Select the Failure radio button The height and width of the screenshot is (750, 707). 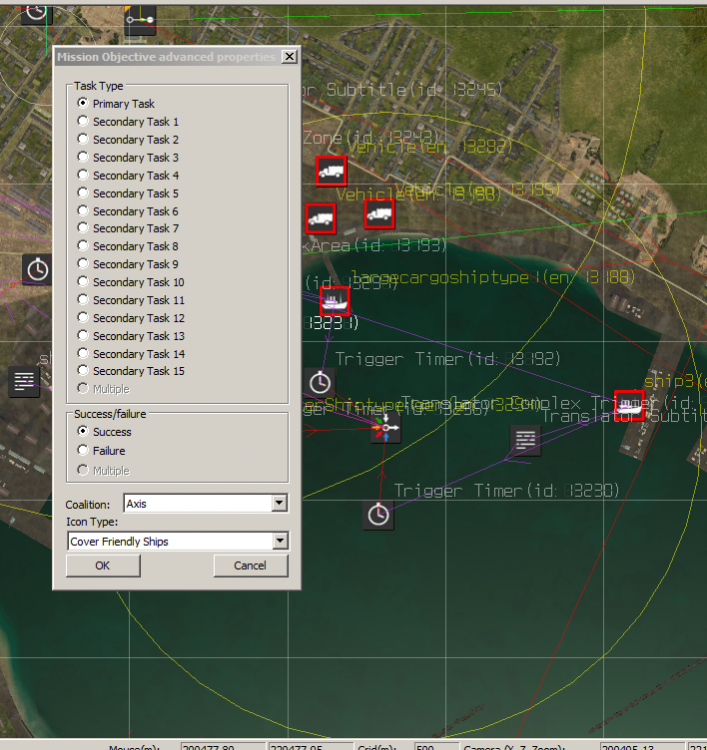pyautogui.click(x=83, y=451)
